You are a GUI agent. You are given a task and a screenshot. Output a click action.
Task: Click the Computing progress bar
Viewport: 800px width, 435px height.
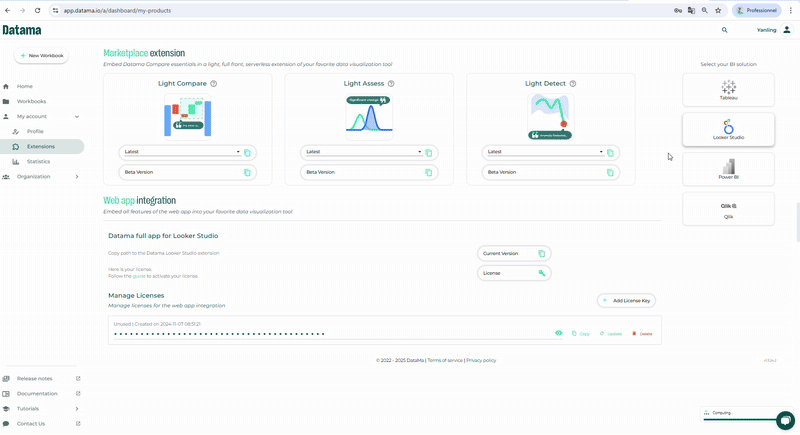click(x=740, y=420)
